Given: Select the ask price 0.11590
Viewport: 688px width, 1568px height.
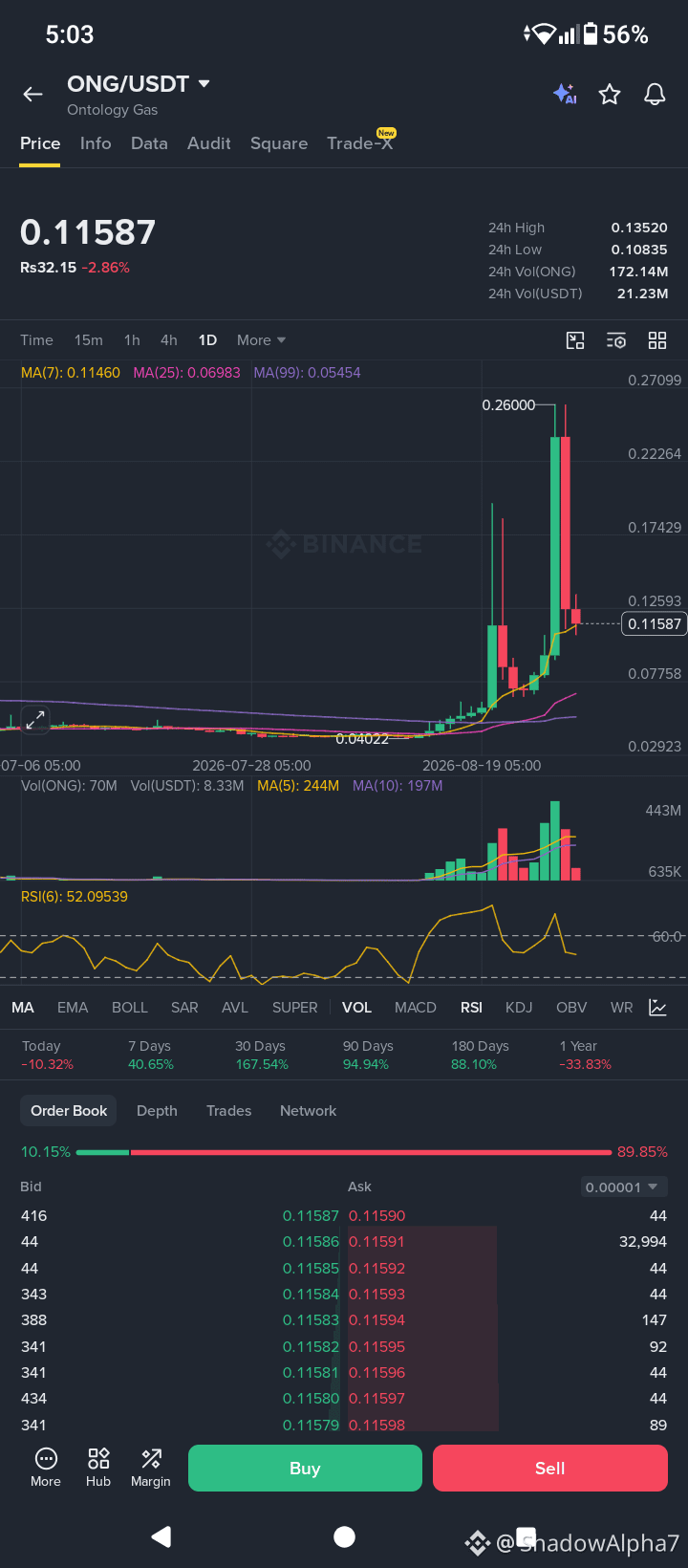Looking at the screenshot, I should (377, 1216).
